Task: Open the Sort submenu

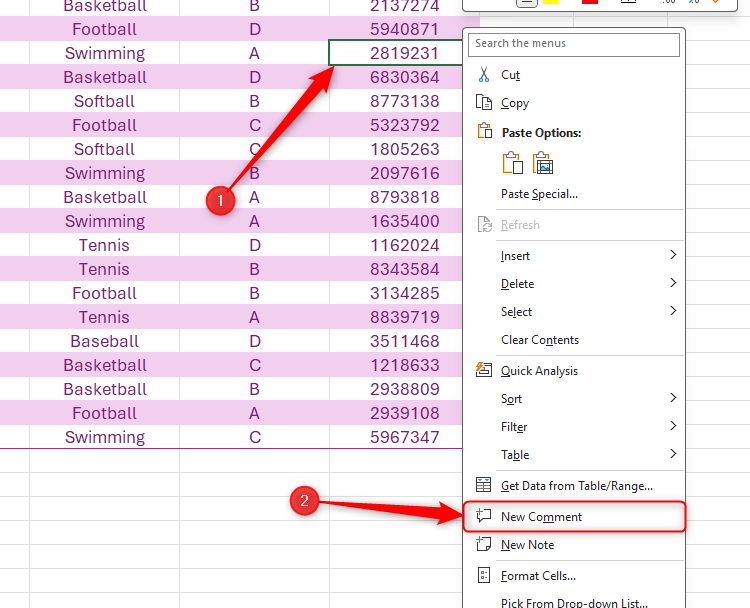Action: tap(673, 399)
